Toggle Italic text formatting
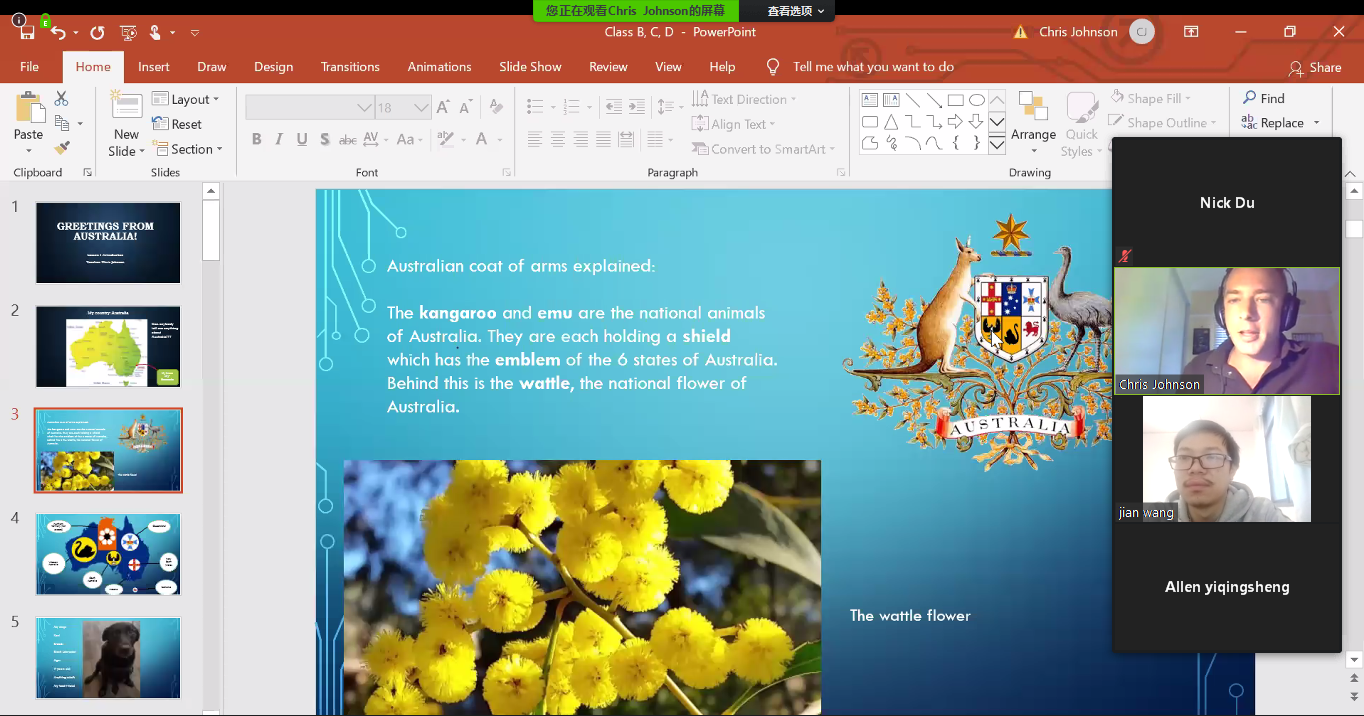This screenshot has width=1364, height=716. pyautogui.click(x=279, y=139)
